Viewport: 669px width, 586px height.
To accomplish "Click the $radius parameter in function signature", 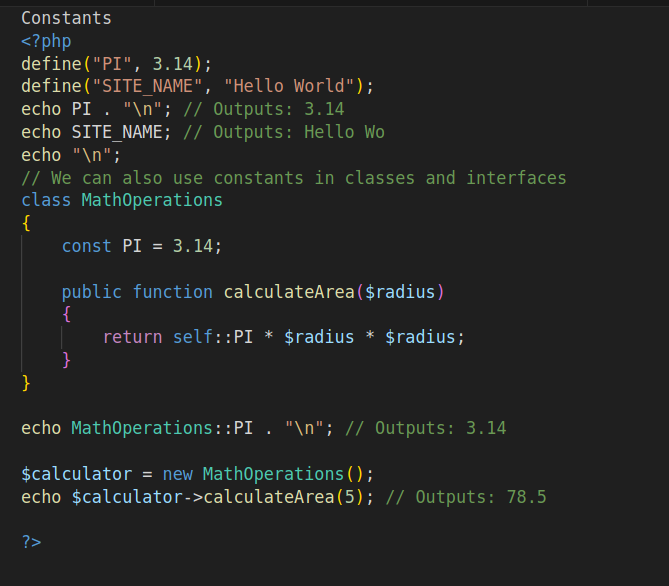I will [400, 292].
